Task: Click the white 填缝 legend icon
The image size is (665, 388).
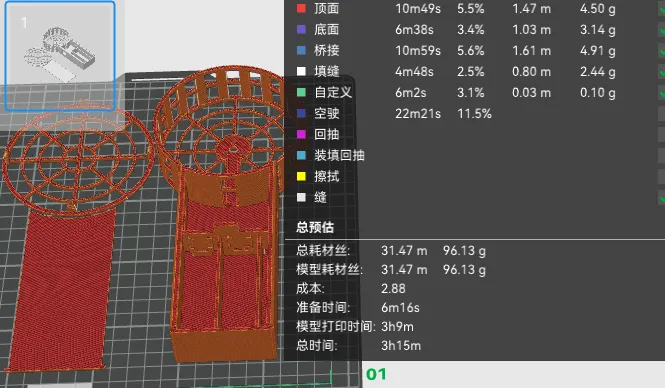Action: [x=301, y=71]
